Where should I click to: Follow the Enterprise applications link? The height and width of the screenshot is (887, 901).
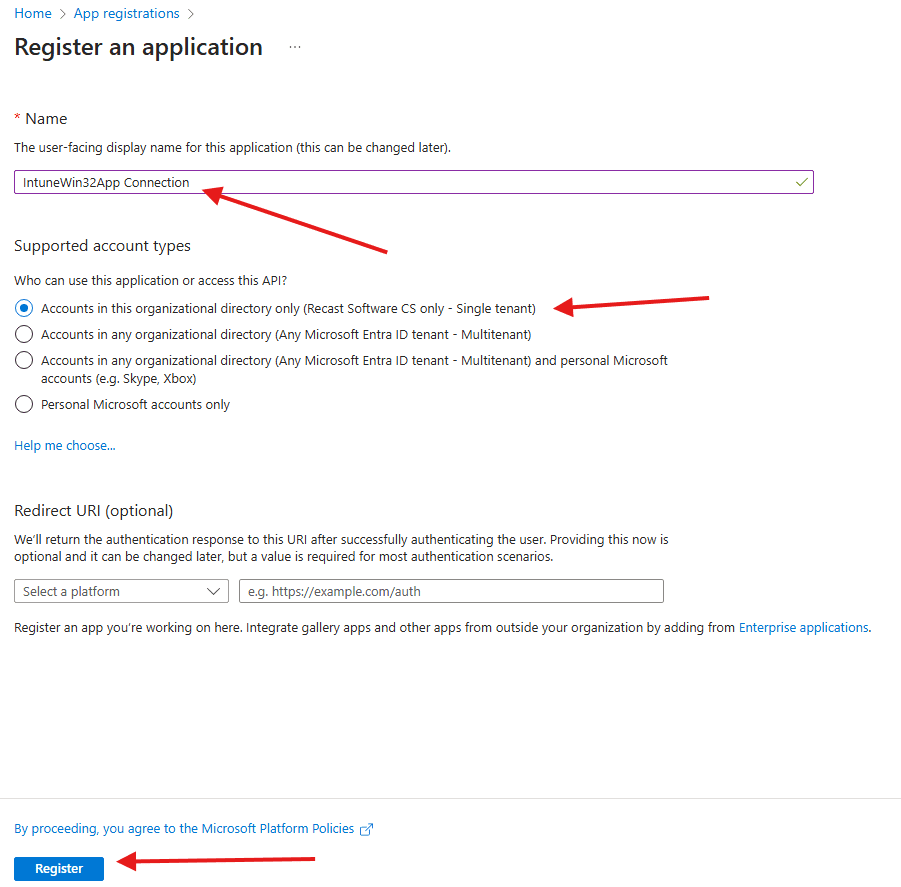[x=803, y=628]
